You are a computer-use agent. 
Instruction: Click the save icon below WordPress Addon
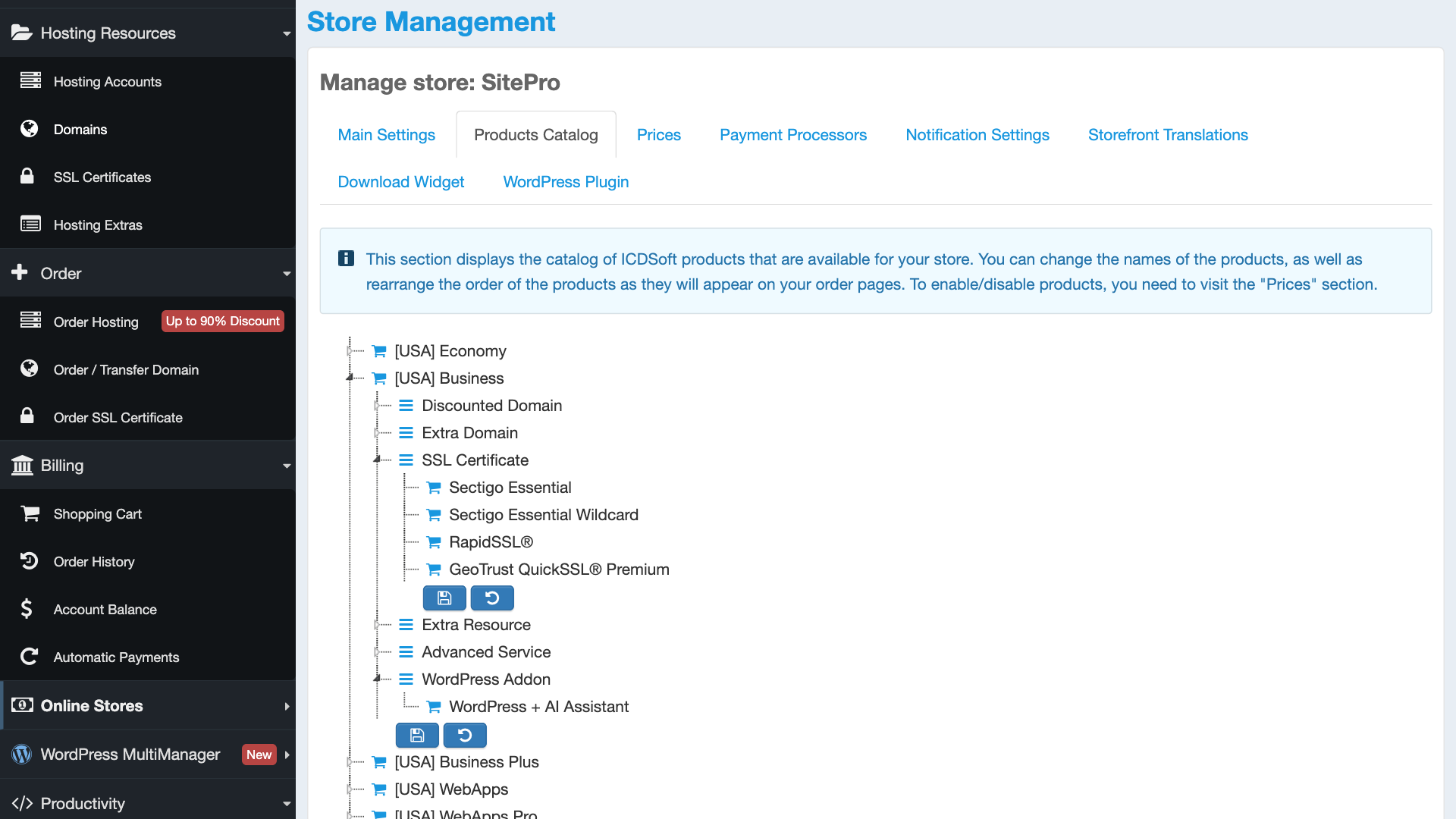[417, 735]
